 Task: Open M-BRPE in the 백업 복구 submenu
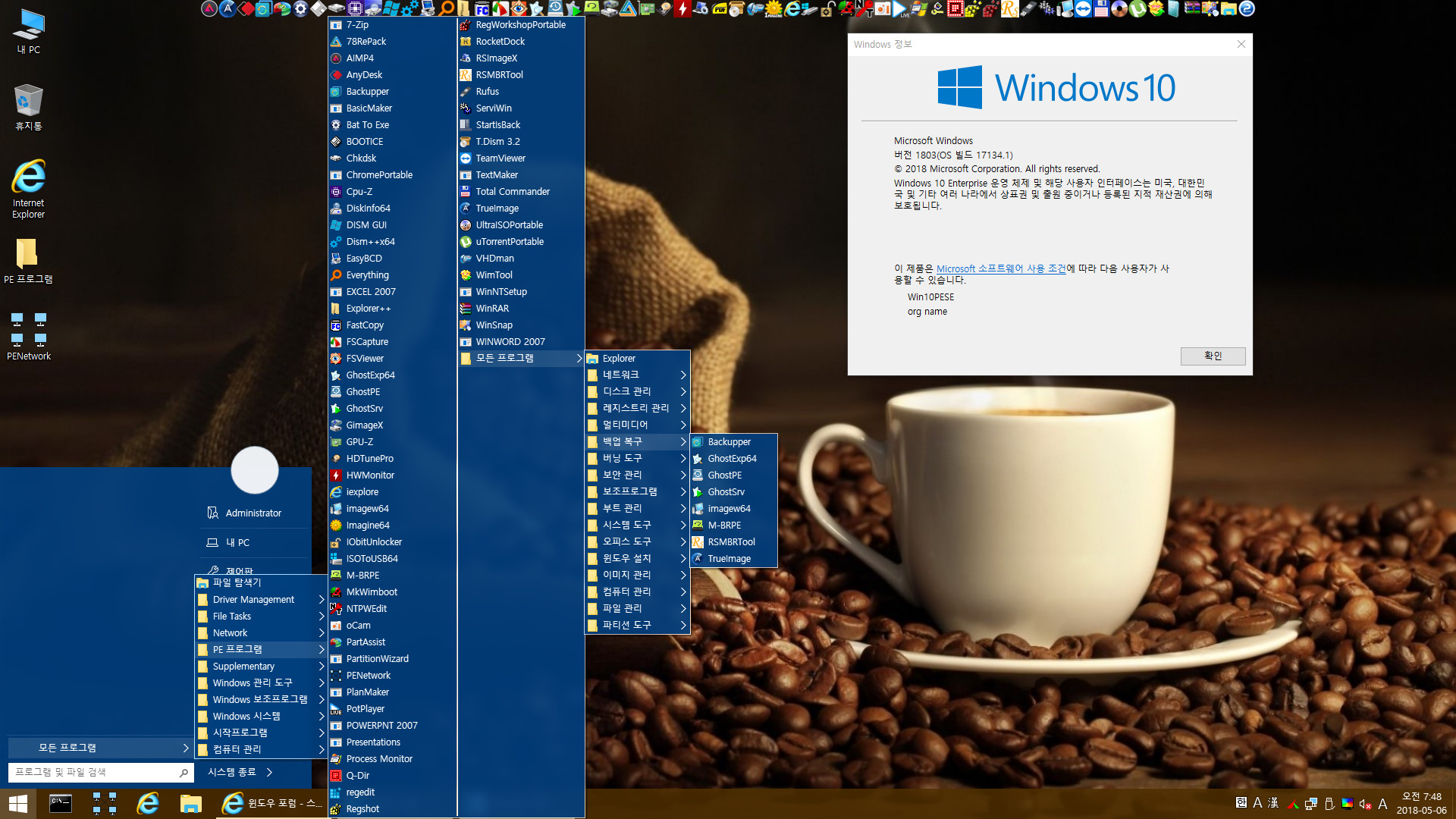(733, 526)
